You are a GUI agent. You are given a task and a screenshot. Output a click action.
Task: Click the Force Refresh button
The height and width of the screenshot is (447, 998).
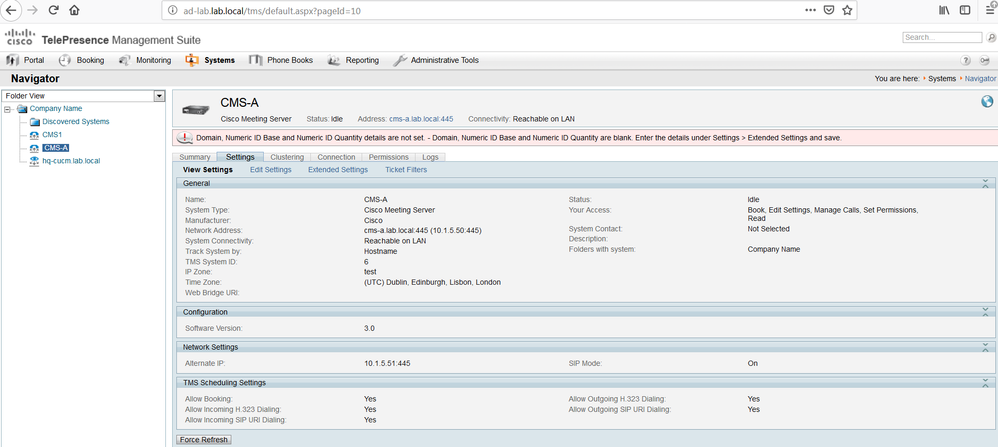click(204, 440)
